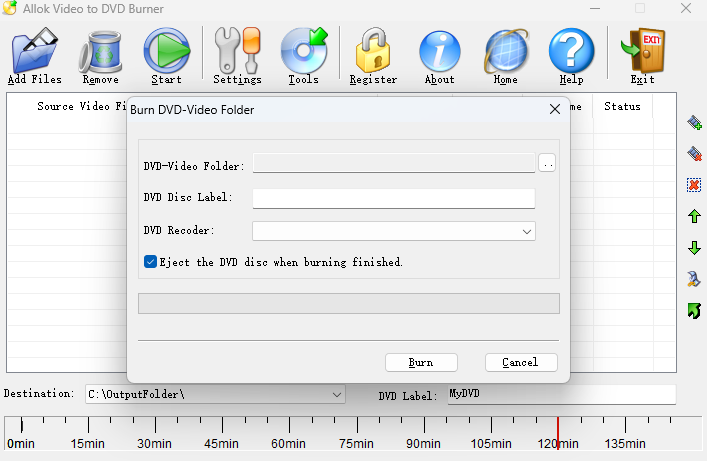The height and width of the screenshot is (461, 707).
Task: Click the green move up arrow
Action: (x=694, y=217)
